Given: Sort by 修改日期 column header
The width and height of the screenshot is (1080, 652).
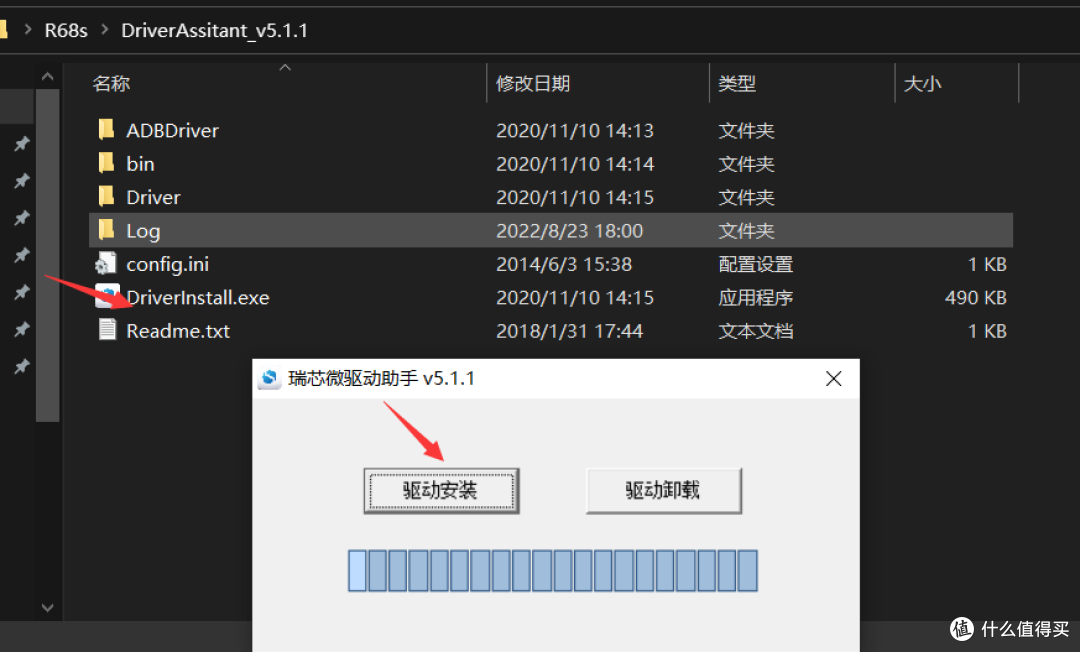Looking at the screenshot, I should pyautogui.click(x=532, y=83).
